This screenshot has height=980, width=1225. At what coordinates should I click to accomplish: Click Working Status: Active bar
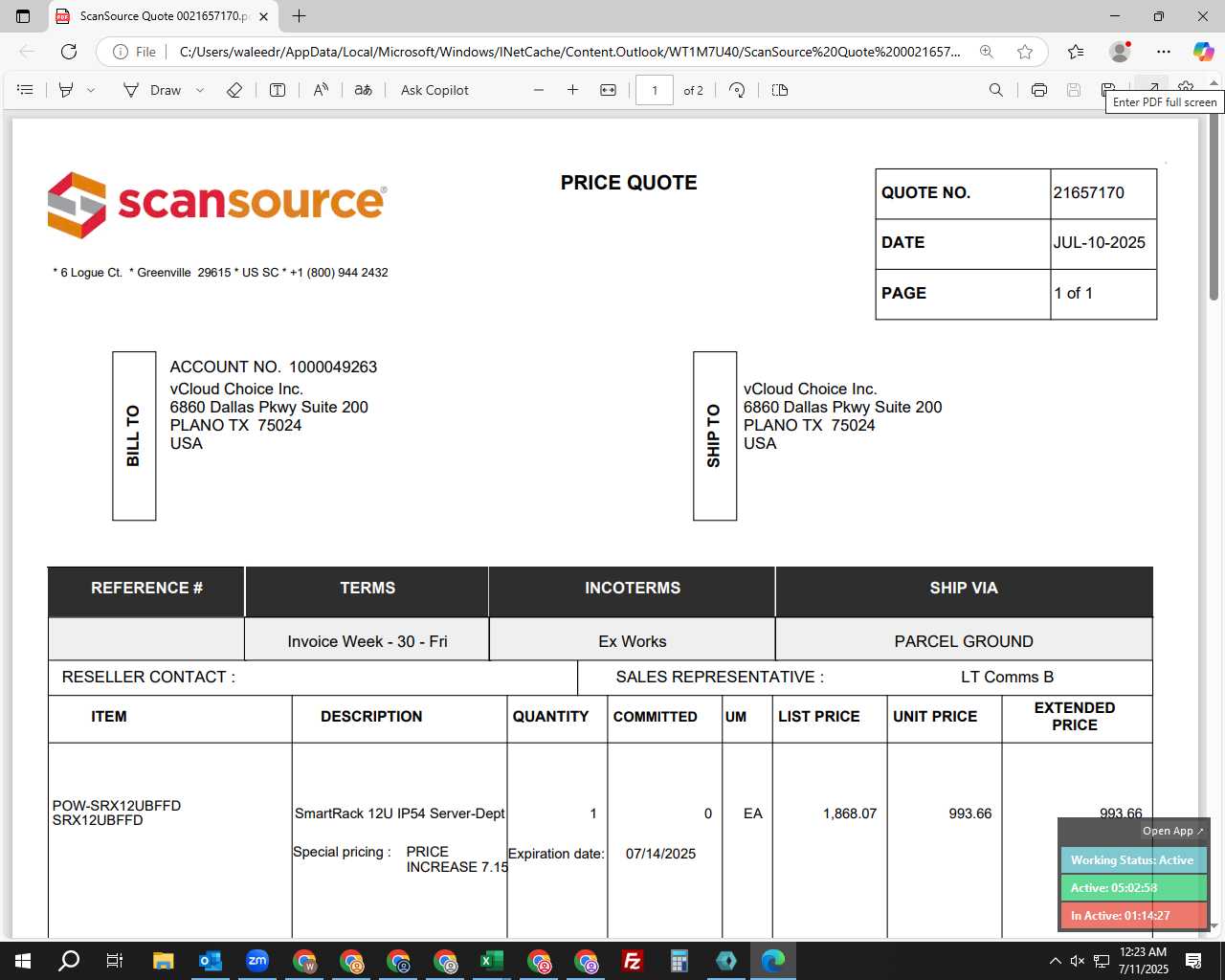(x=1133, y=859)
